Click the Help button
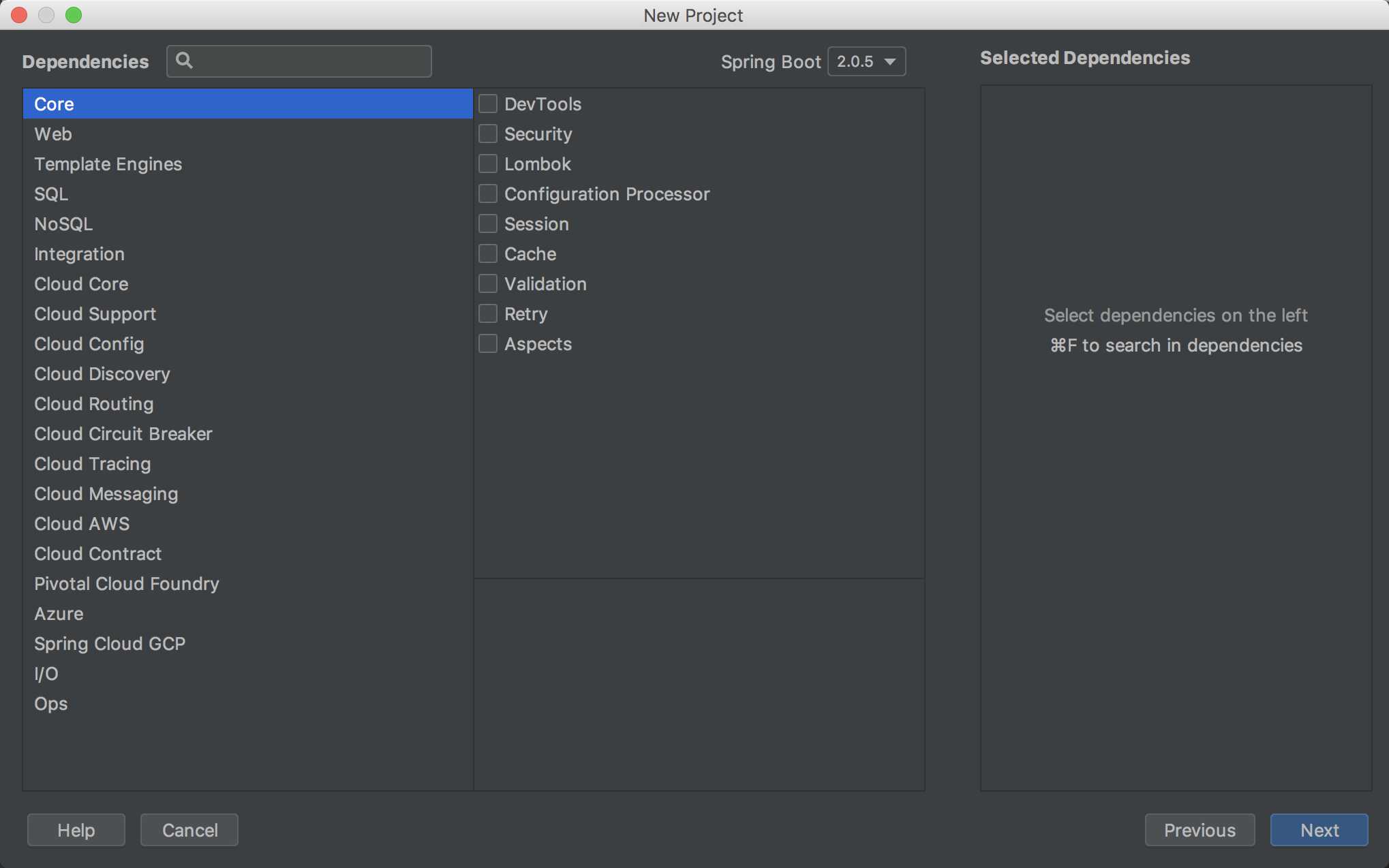Viewport: 1389px width, 868px height. point(77,830)
